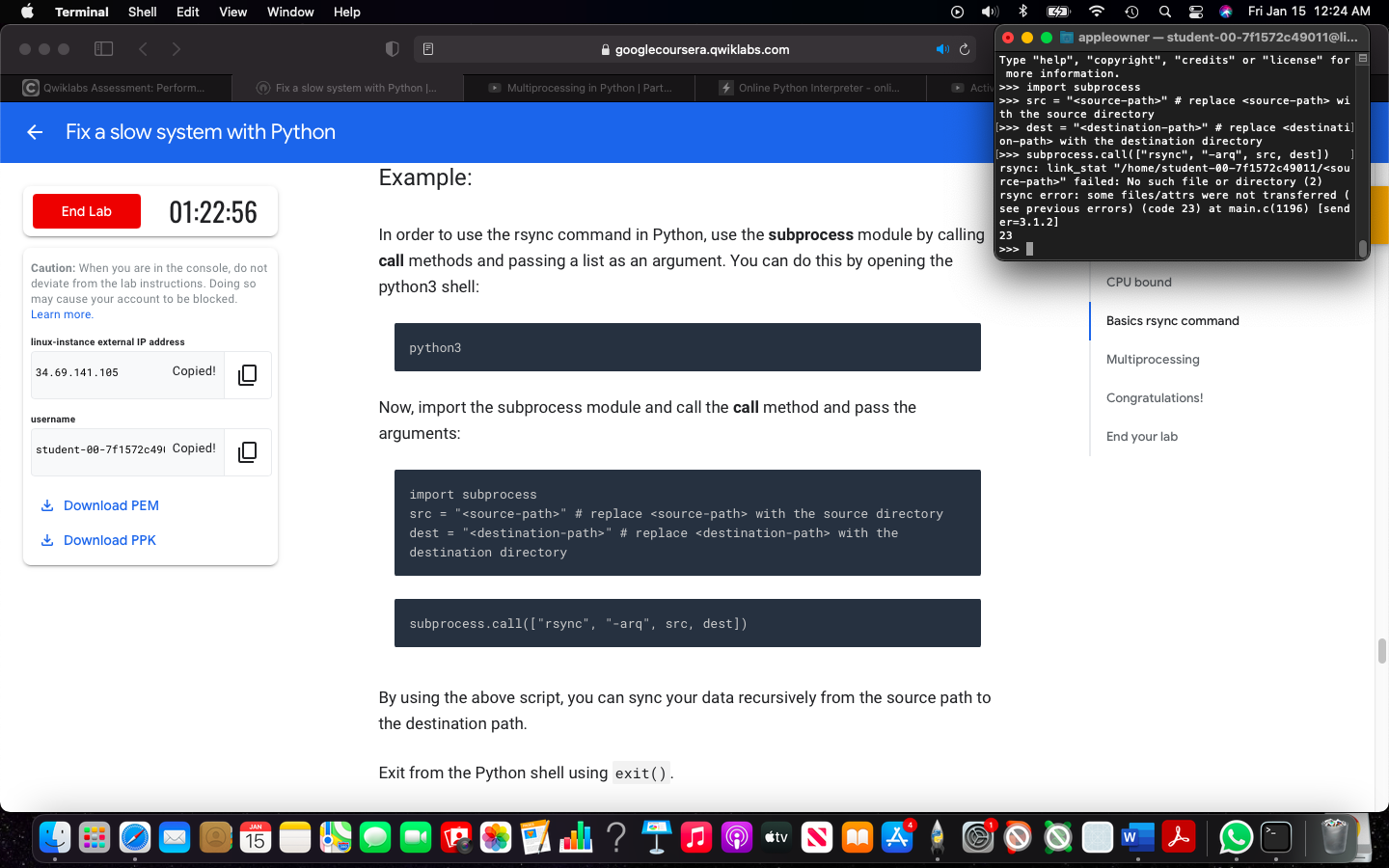
Task: Go back using lab header arrow
Action: tap(35, 132)
